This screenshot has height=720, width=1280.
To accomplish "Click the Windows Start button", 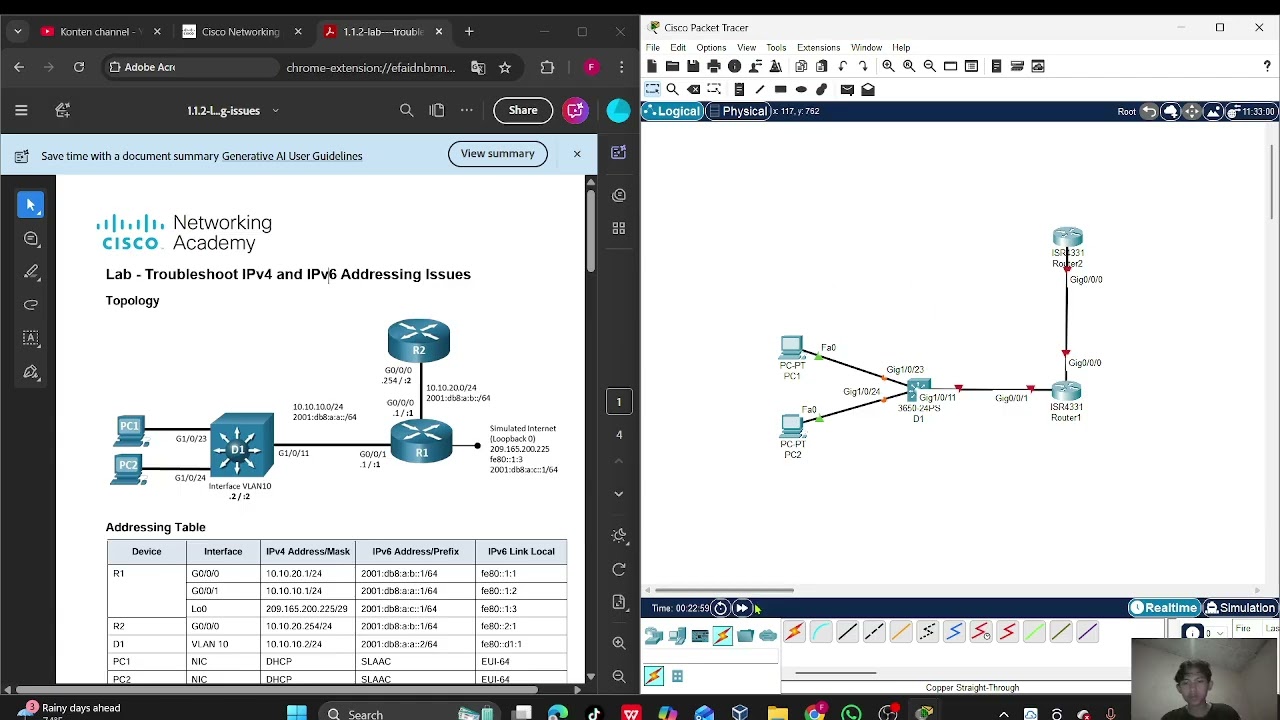I will point(297,713).
